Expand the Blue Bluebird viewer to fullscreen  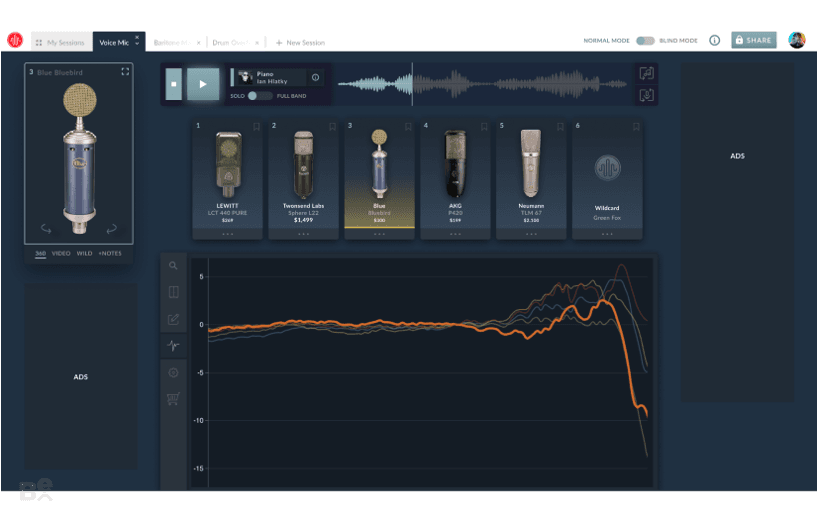125,71
